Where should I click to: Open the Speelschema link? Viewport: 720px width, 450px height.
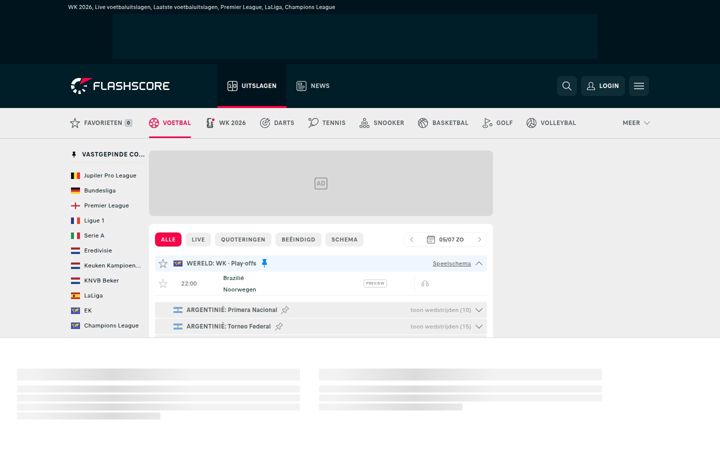click(451, 264)
